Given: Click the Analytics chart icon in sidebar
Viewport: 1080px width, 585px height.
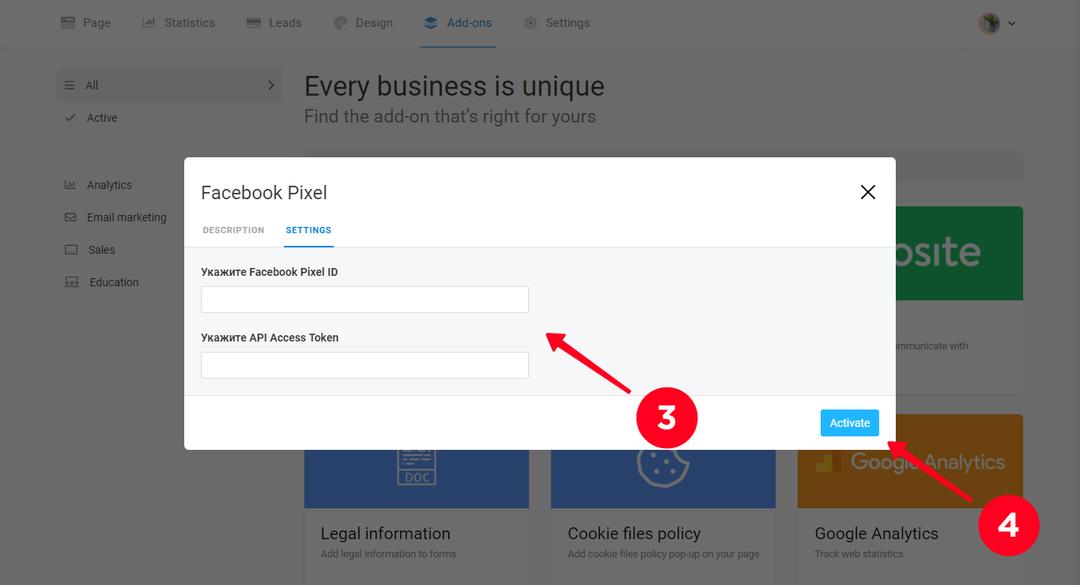Looking at the screenshot, I should pyautogui.click(x=70, y=185).
